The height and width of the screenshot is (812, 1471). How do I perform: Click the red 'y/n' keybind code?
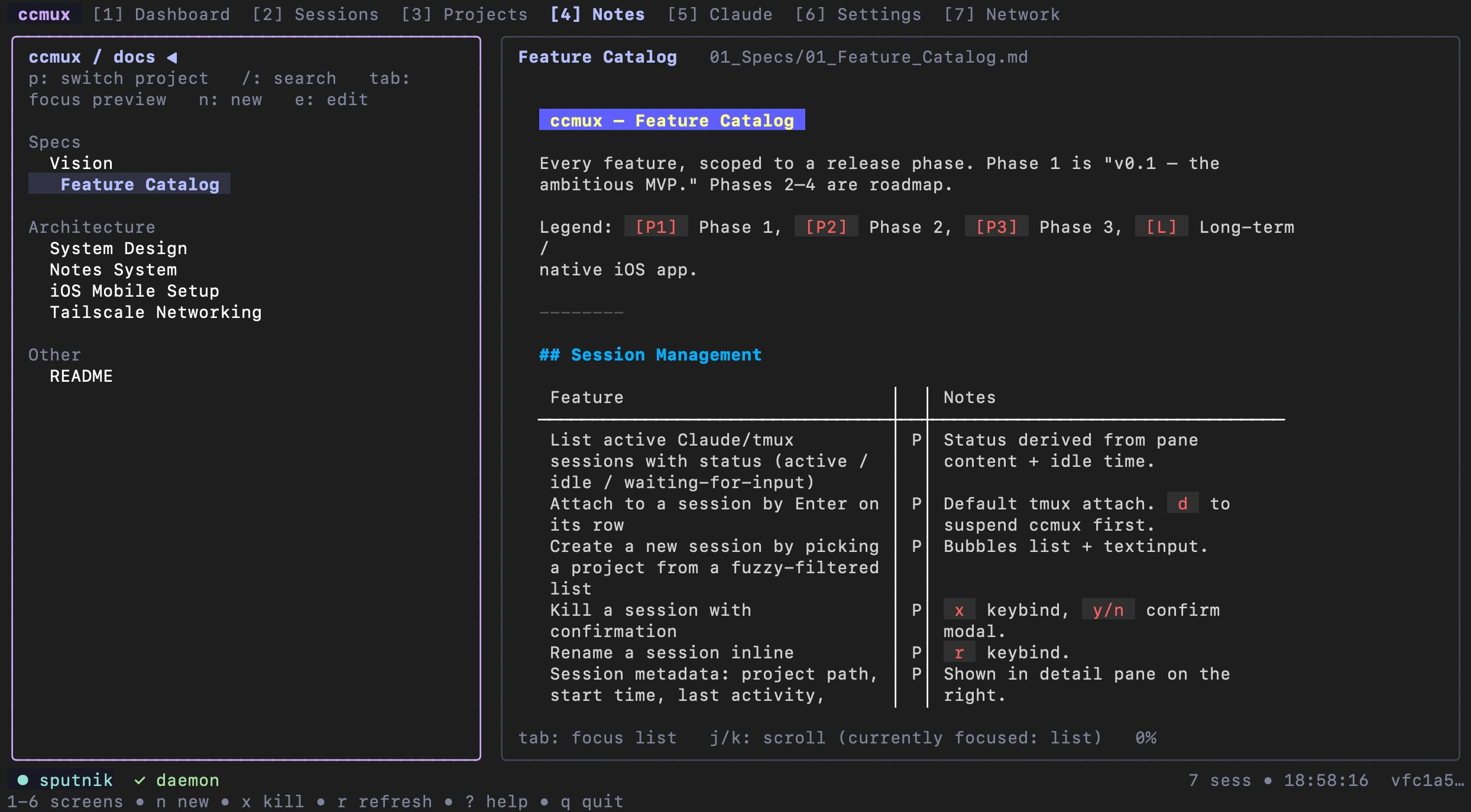1109,610
